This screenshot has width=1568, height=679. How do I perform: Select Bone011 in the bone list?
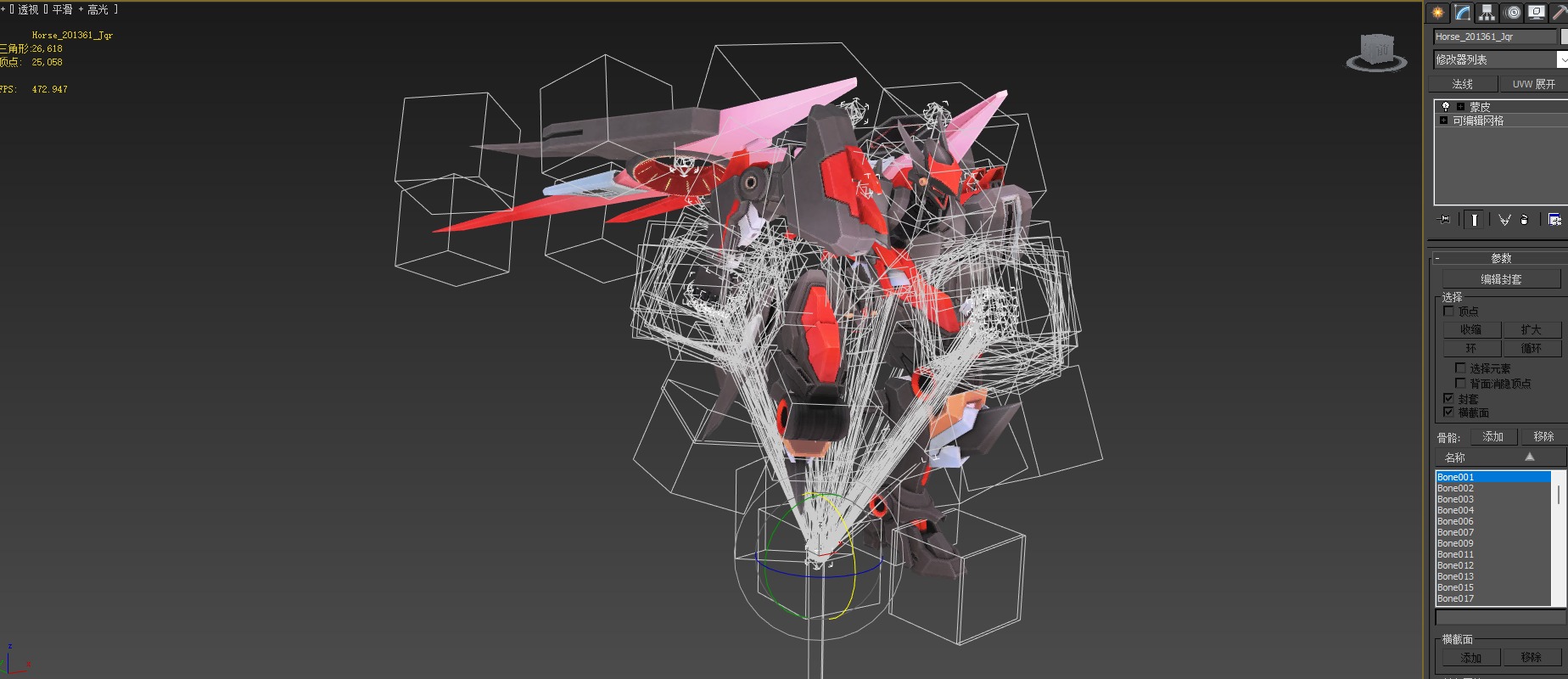(x=1493, y=554)
